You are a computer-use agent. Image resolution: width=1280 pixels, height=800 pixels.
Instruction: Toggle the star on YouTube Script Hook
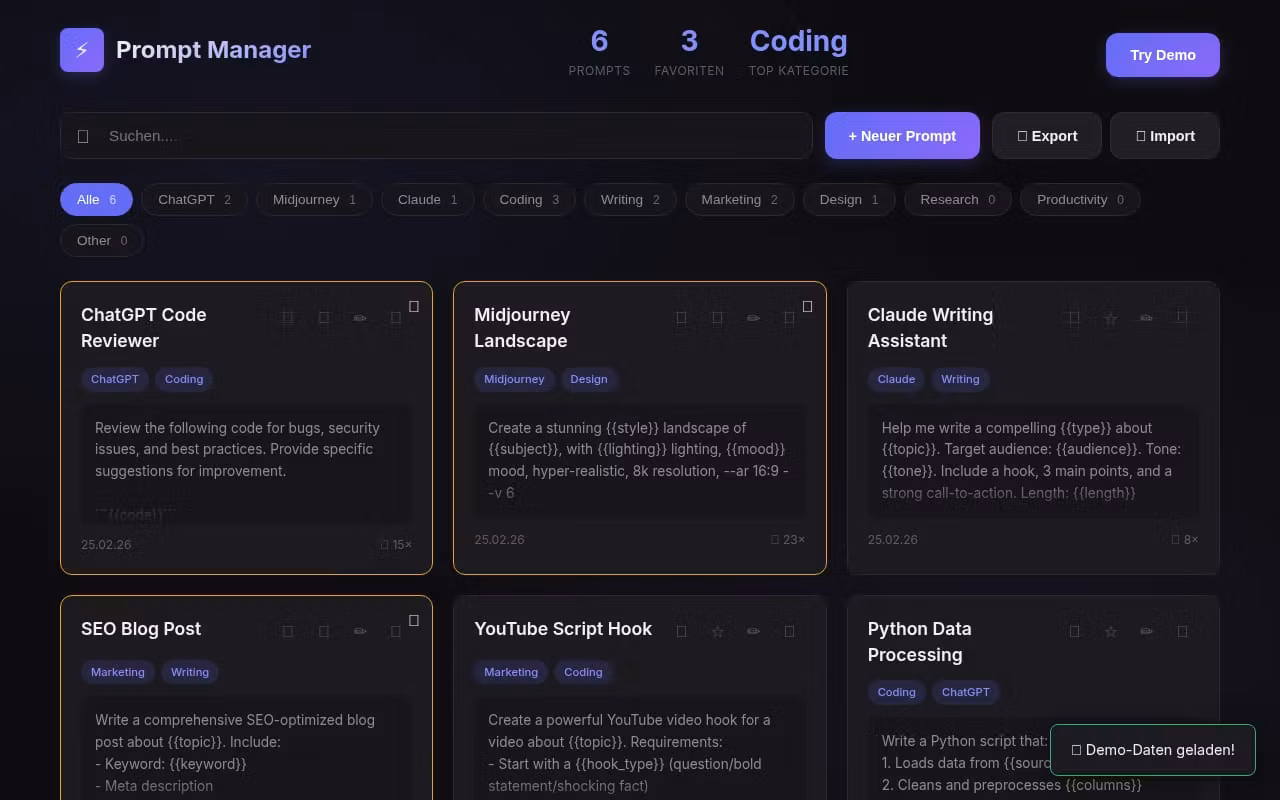tap(717, 632)
